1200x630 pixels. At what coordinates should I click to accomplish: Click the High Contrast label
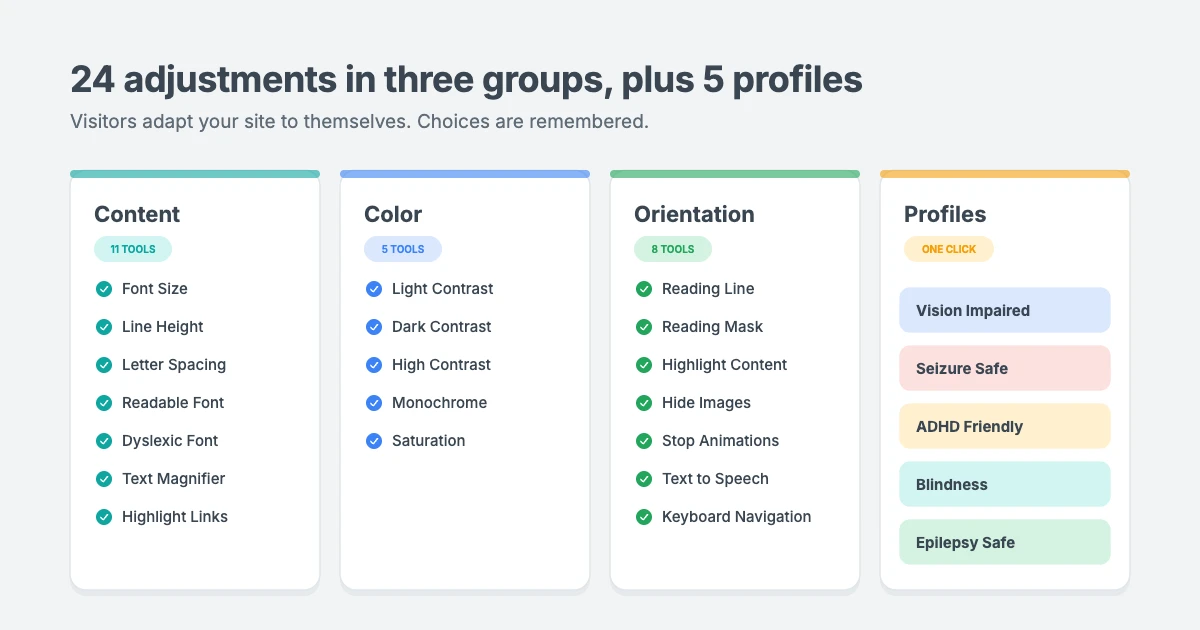(x=442, y=365)
